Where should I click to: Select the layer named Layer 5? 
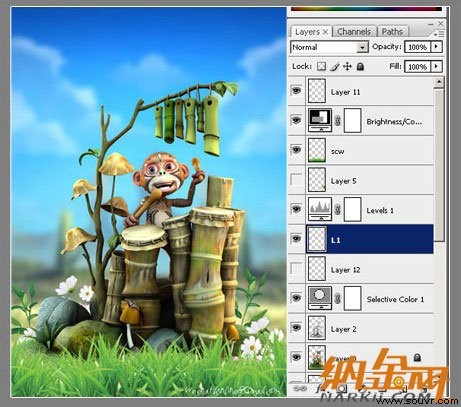click(343, 181)
